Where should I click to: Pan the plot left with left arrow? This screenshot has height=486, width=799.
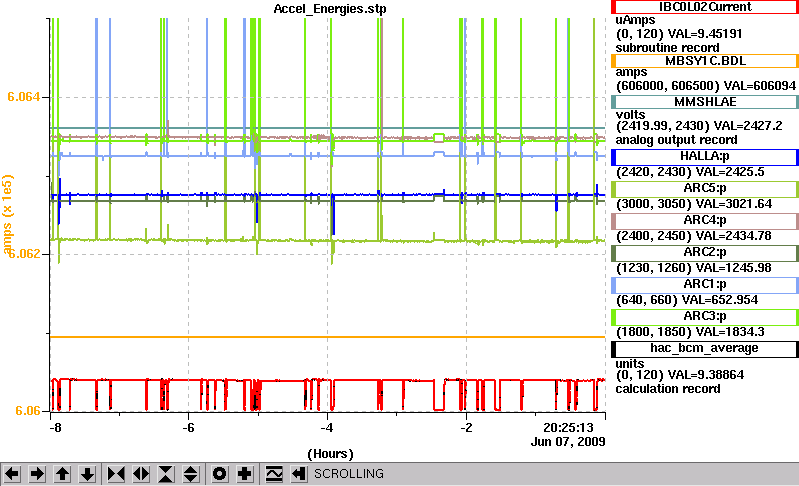(12, 474)
